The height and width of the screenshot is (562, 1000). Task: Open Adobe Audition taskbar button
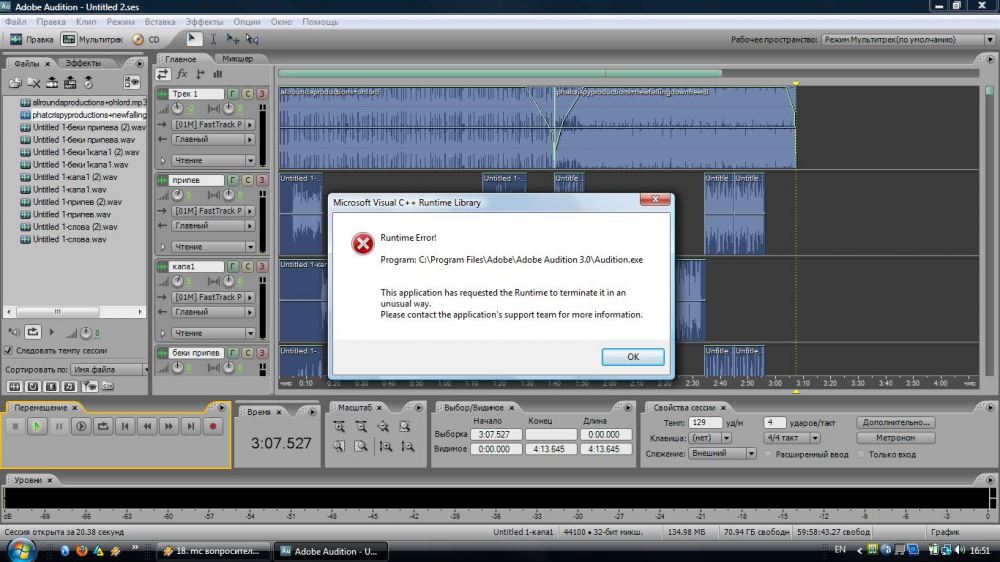click(x=329, y=551)
